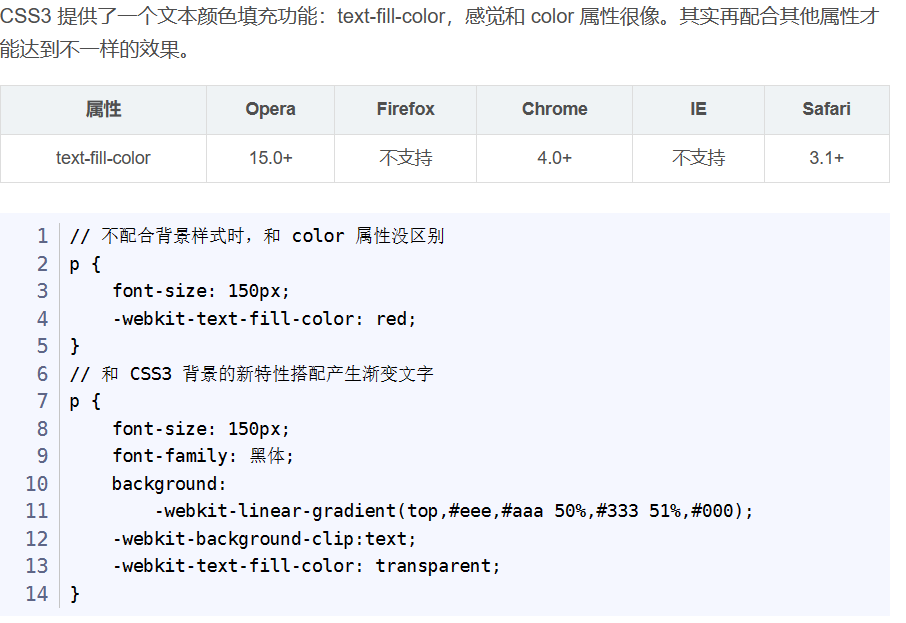The height and width of the screenshot is (623, 906).
Task: Click the 15.0+ Opera version cell
Action: [x=270, y=158]
